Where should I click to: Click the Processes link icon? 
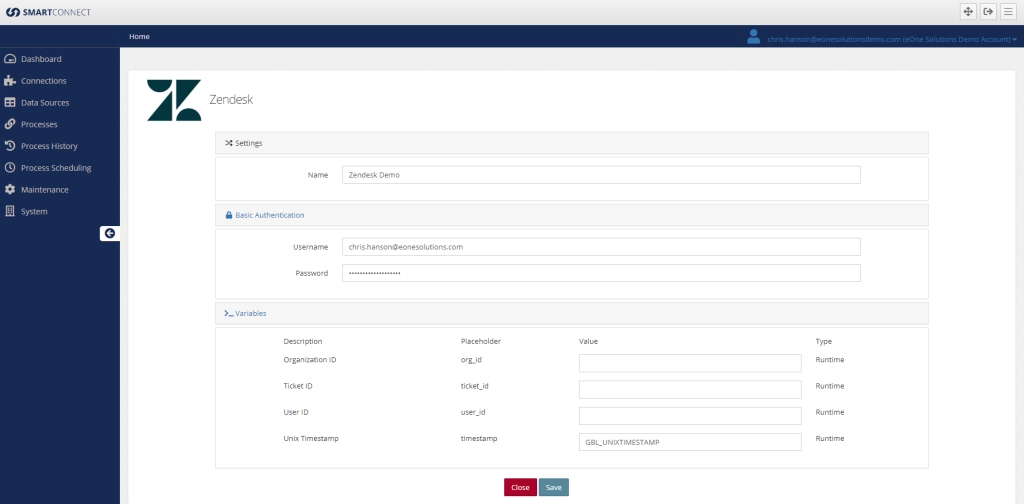[10, 124]
